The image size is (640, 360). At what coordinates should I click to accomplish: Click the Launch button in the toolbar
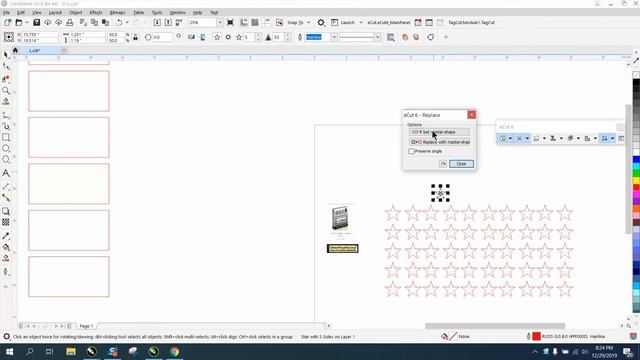tap(343, 22)
